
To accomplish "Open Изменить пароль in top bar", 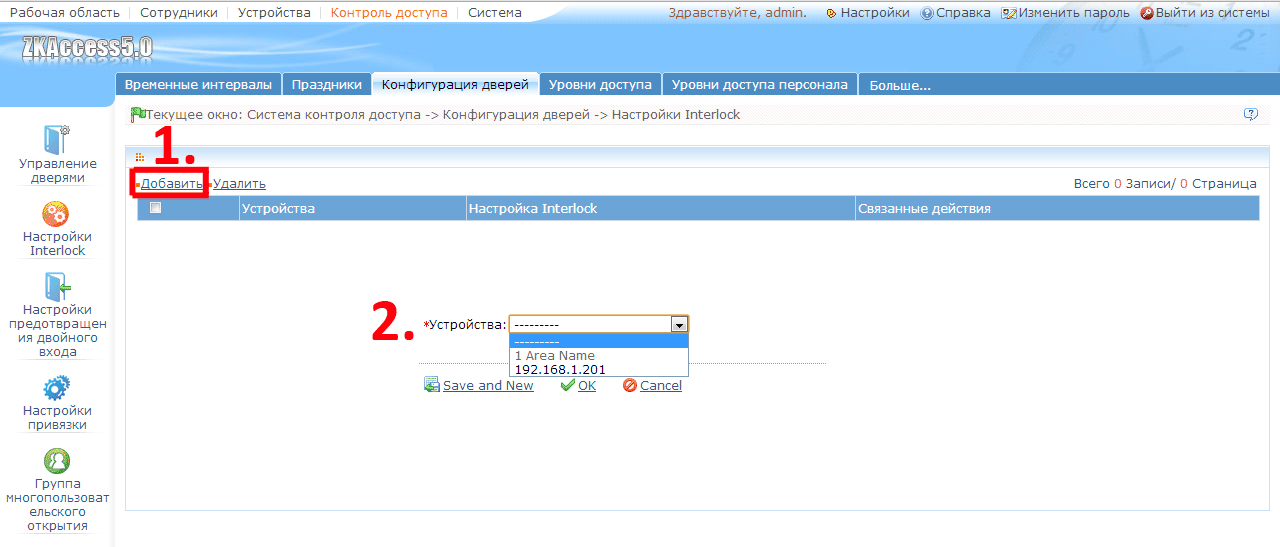I will [1066, 13].
